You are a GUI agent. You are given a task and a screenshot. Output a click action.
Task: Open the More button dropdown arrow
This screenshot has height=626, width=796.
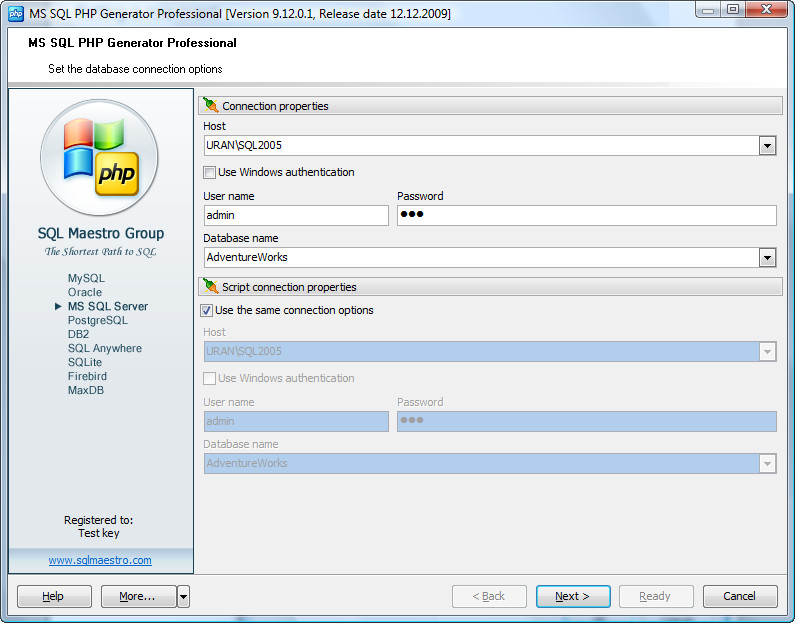tap(184, 597)
